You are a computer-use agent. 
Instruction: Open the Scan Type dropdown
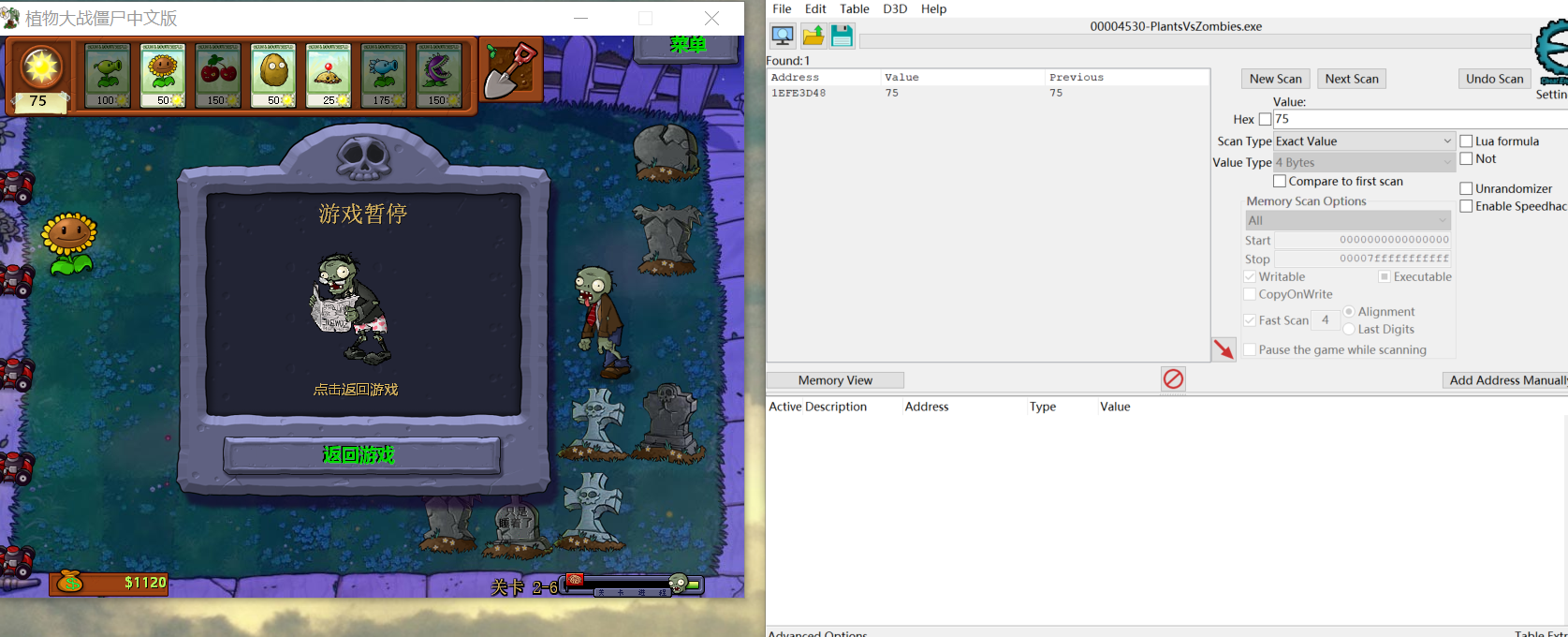coord(1364,141)
